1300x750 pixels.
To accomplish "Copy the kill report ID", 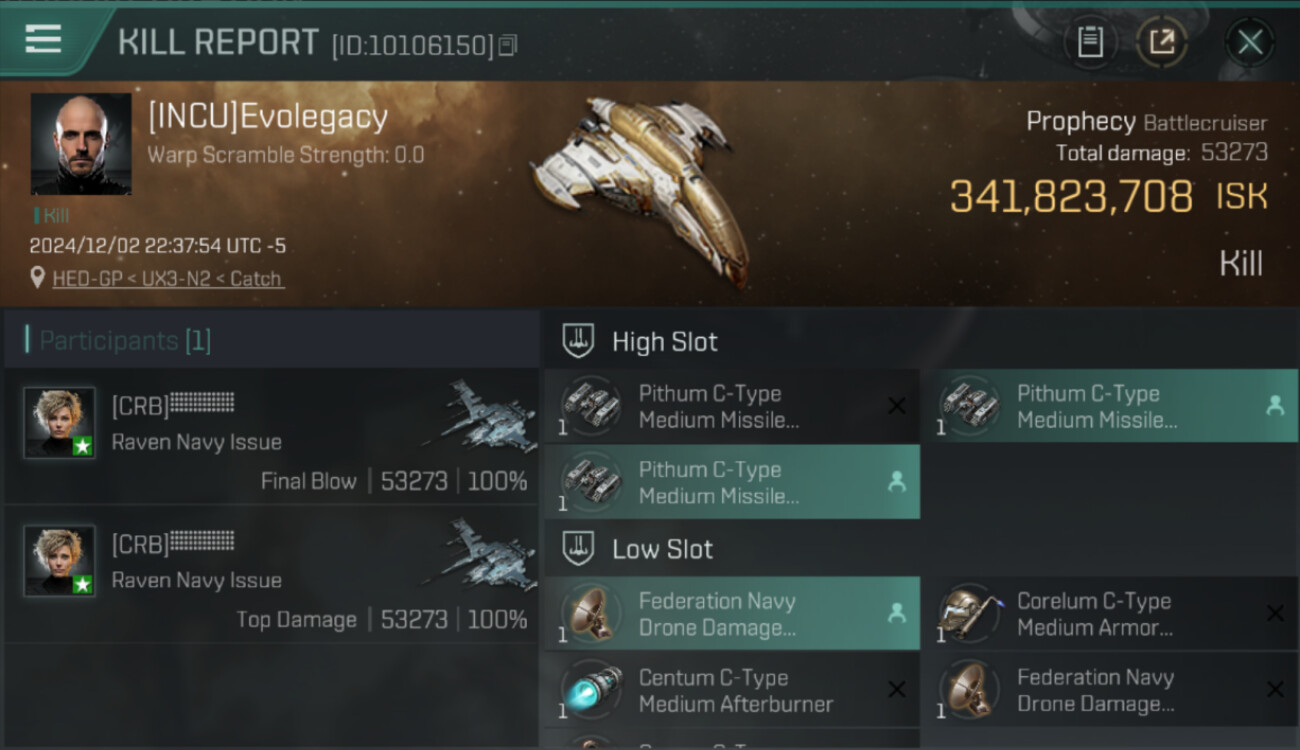I will 508,46.
